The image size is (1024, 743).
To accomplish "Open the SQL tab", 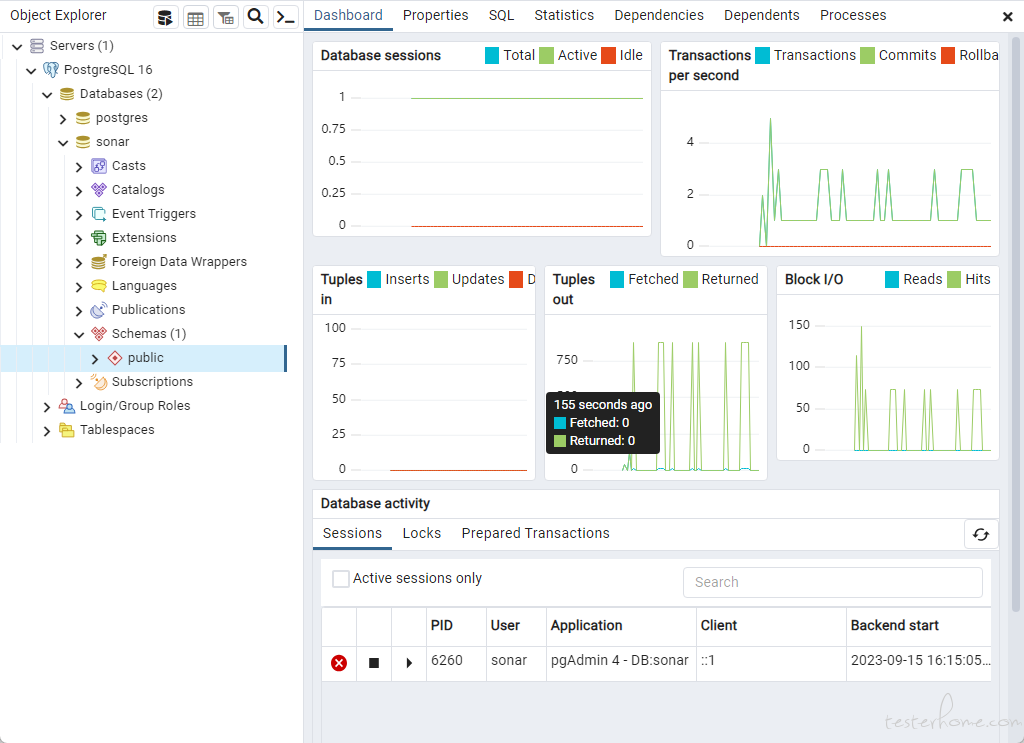I will click(x=502, y=15).
